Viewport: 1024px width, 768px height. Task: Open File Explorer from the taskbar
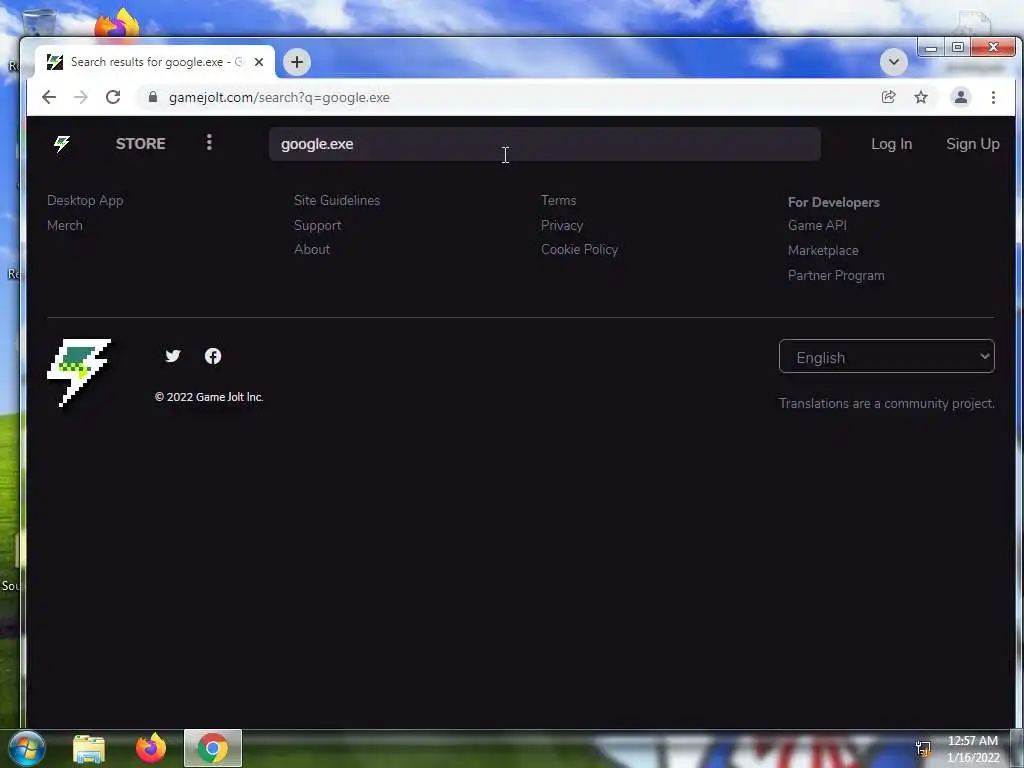click(89, 749)
